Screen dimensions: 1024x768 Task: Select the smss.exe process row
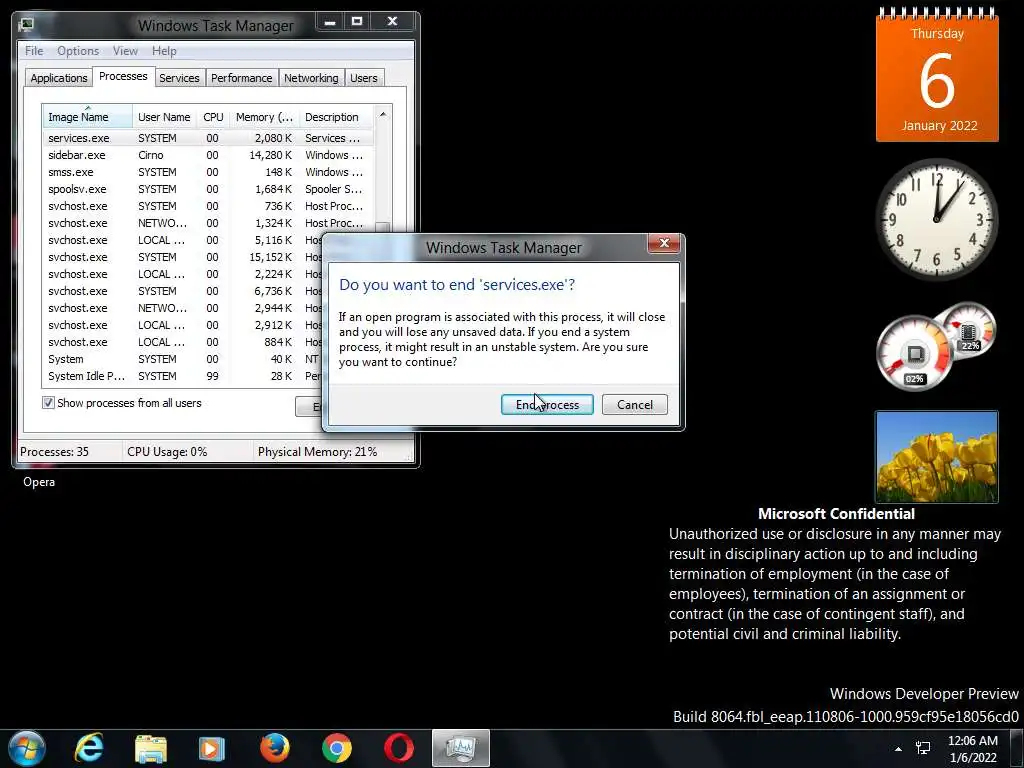208,172
